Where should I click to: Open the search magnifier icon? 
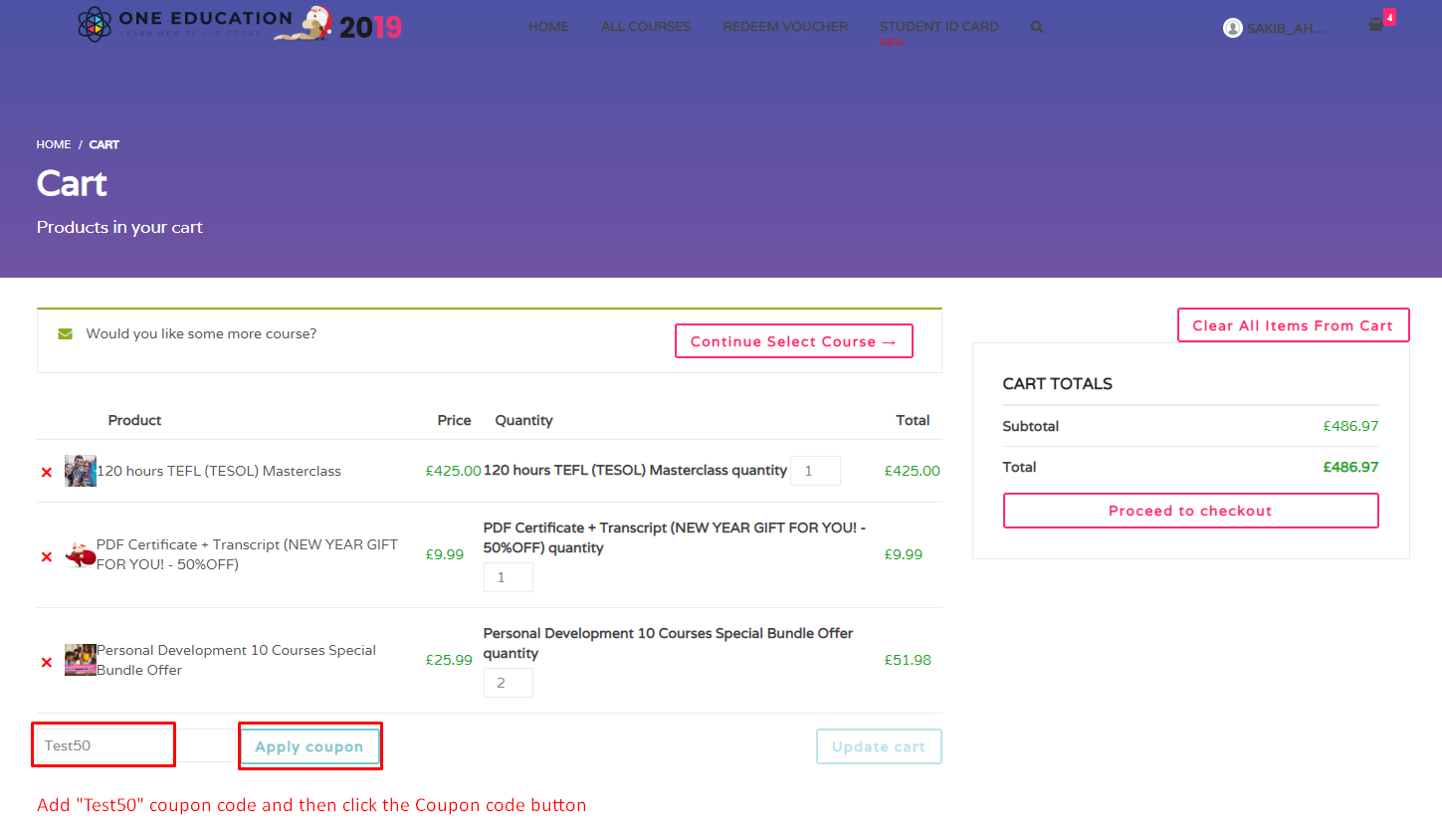[x=1036, y=27]
